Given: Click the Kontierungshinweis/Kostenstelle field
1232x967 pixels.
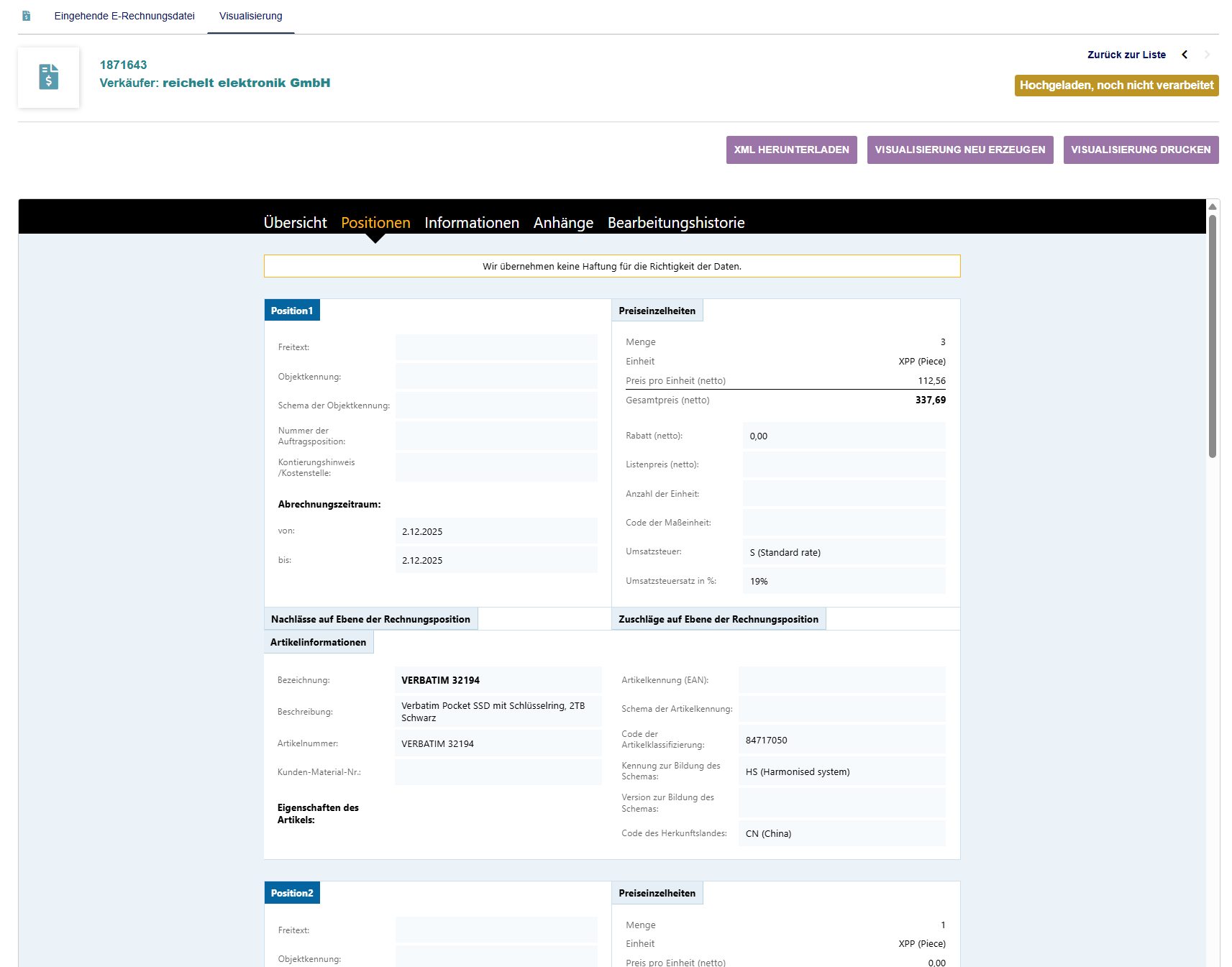Looking at the screenshot, I should coord(496,467).
